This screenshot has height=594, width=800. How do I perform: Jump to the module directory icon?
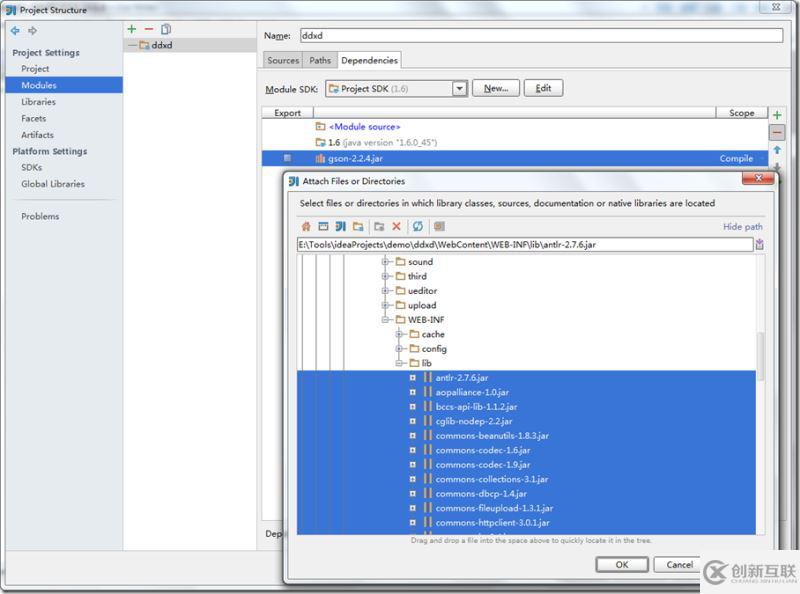(359, 227)
